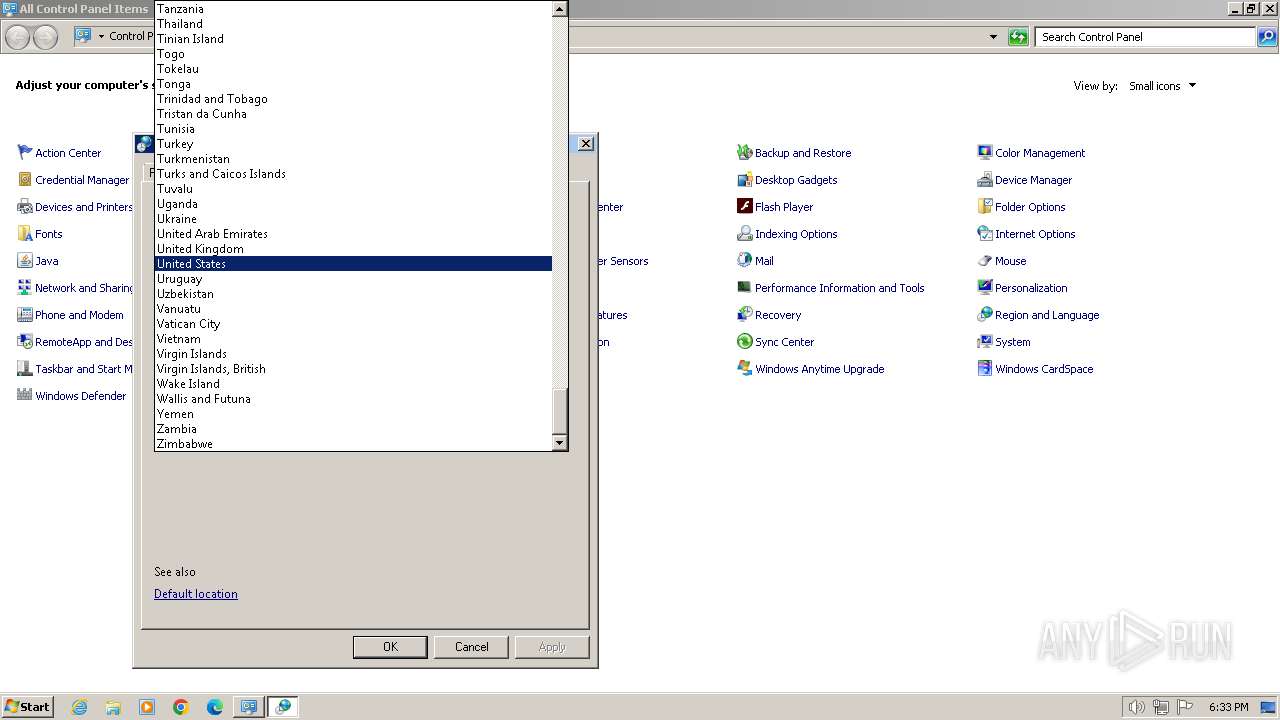Select Ukraine in the location list
Viewport: 1280px width, 720px height.
click(353, 219)
